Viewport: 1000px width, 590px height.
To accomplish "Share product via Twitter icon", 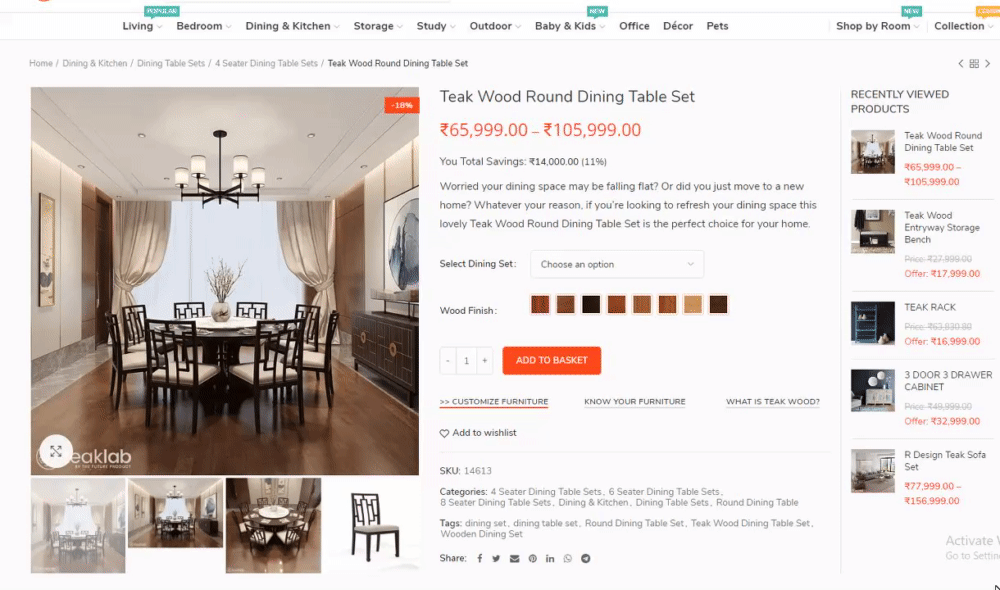I will coord(496,559).
